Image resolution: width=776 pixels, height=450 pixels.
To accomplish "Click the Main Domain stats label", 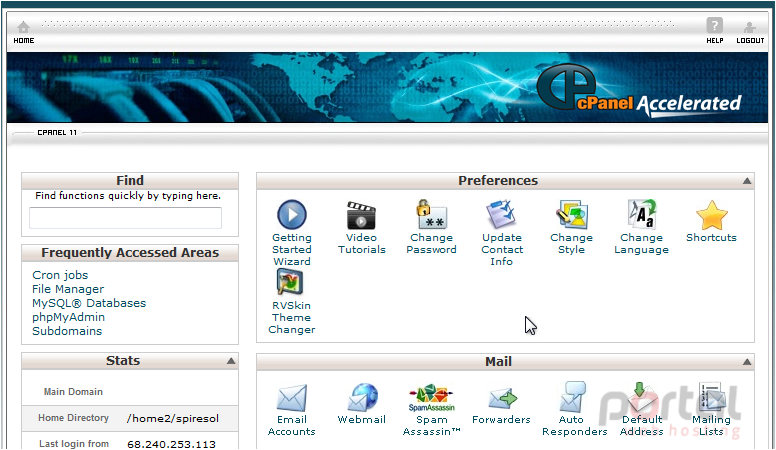I will pyautogui.click(x=73, y=392).
